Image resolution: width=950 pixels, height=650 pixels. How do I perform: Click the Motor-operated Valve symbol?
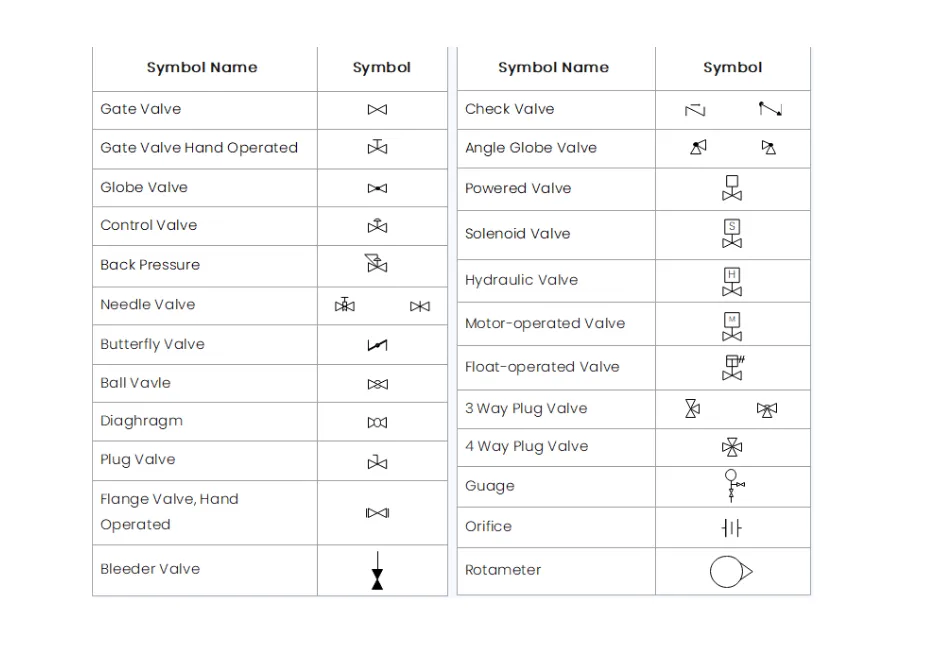tap(732, 326)
